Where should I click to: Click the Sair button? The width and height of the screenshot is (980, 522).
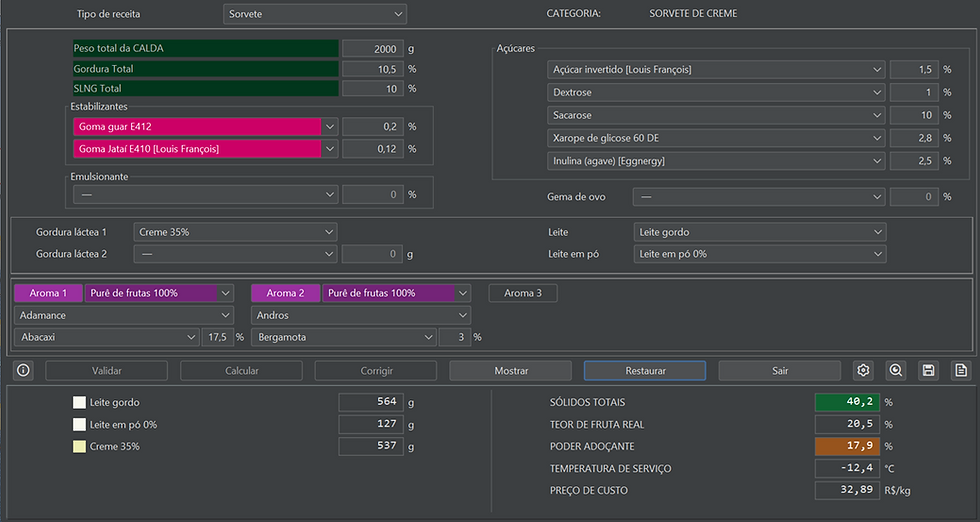coord(779,371)
